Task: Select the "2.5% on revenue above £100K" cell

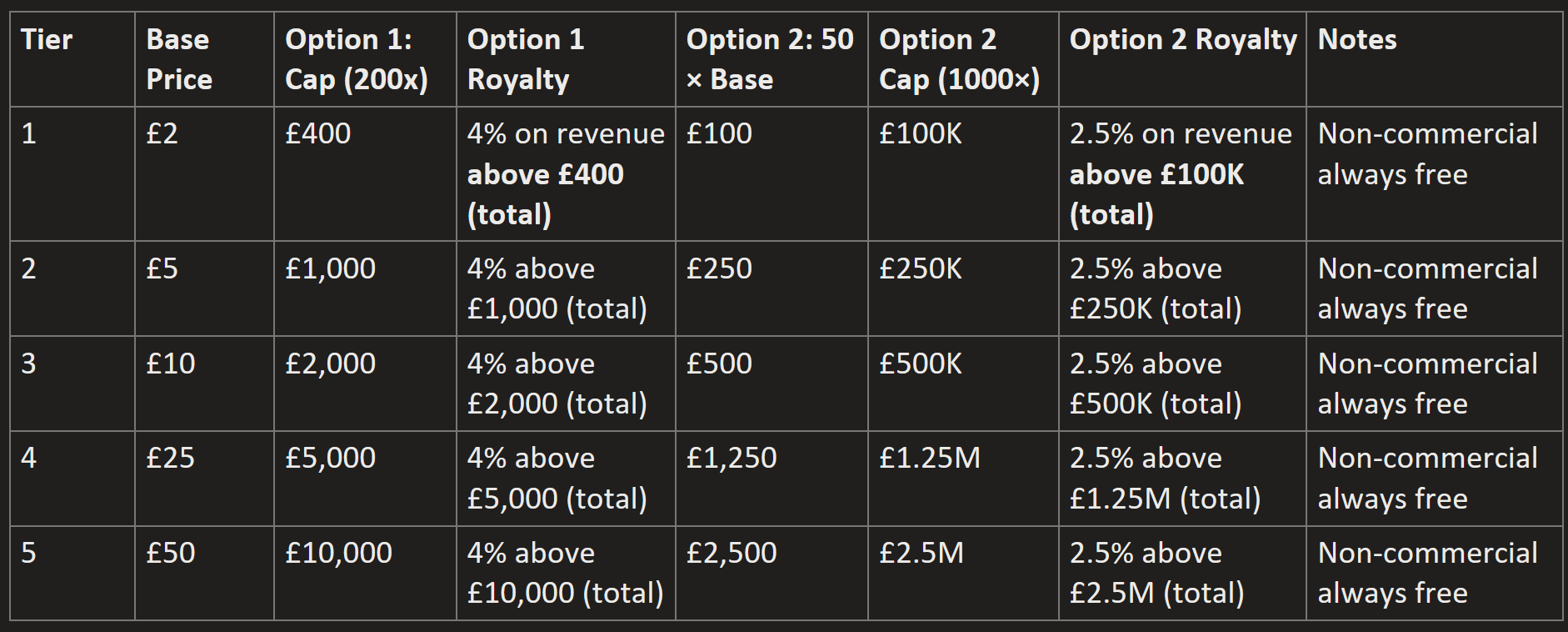Action: click(1180, 173)
